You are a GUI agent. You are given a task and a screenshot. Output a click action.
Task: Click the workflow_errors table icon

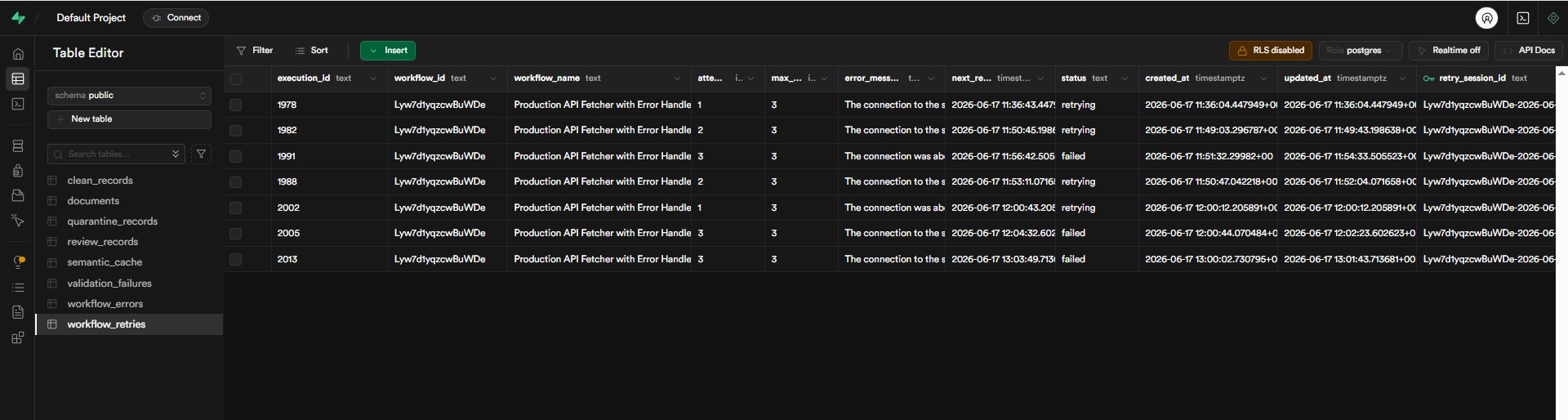tap(52, 304)
